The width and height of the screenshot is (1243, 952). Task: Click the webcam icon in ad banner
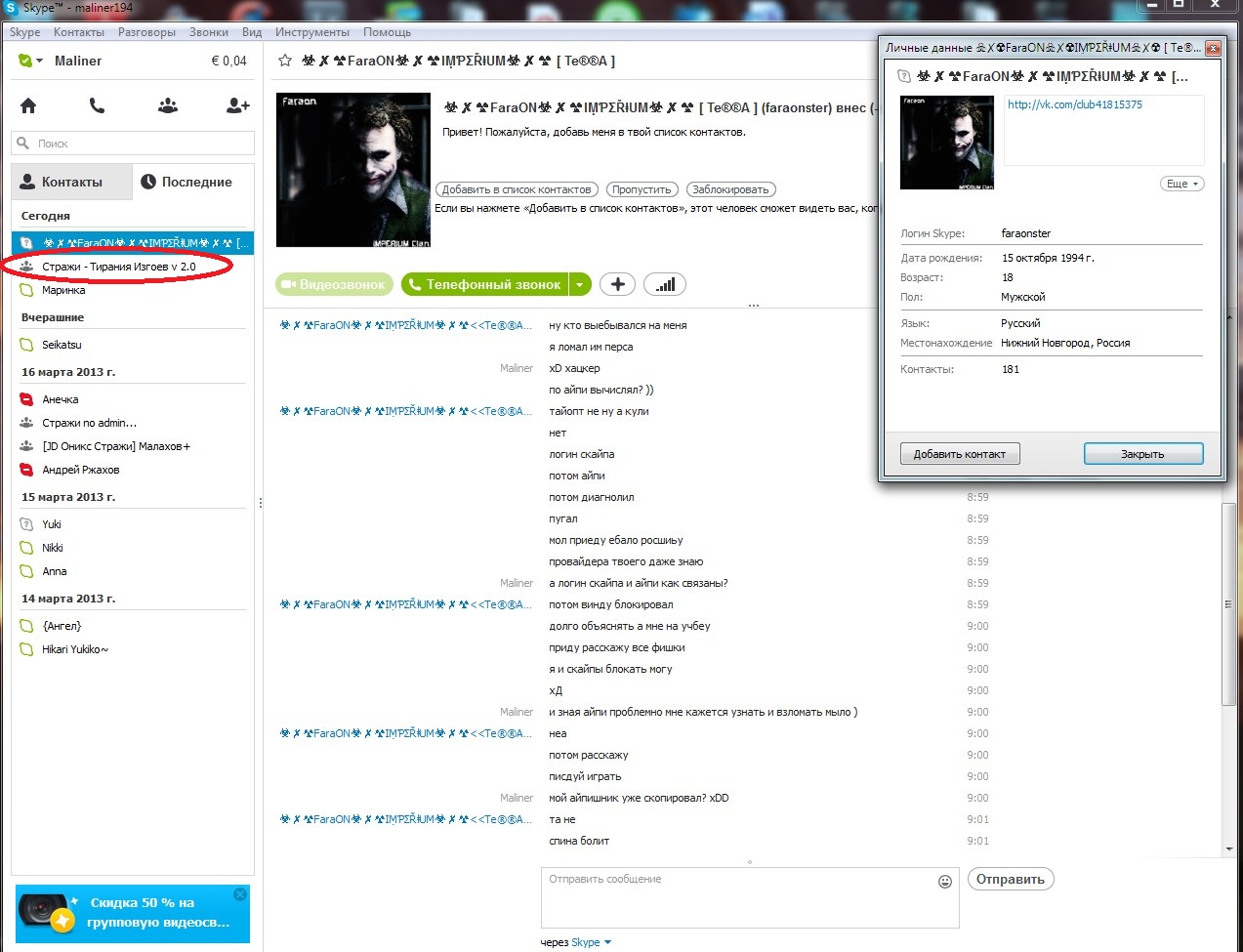tap(47, 912)
